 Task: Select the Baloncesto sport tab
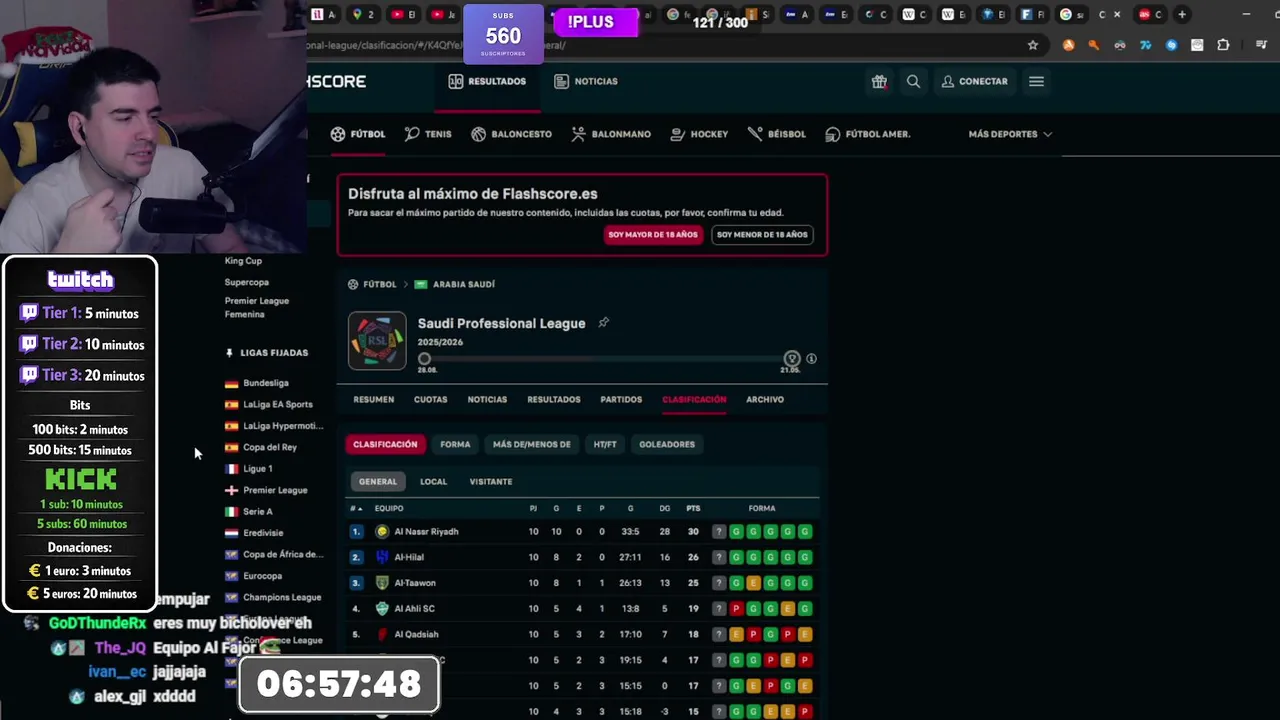point(511,134)
